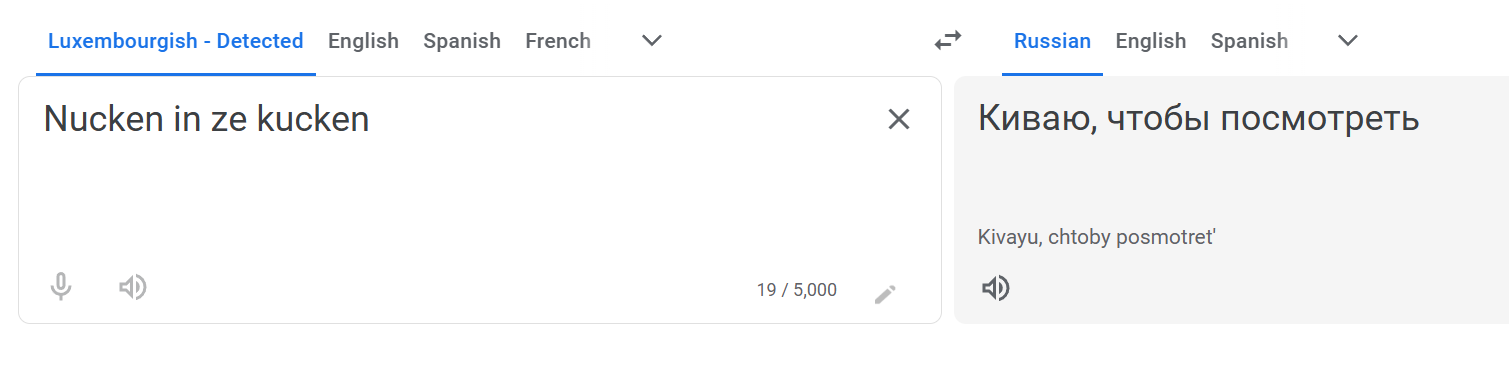Click the translated Russian text

click(1198, 119)
